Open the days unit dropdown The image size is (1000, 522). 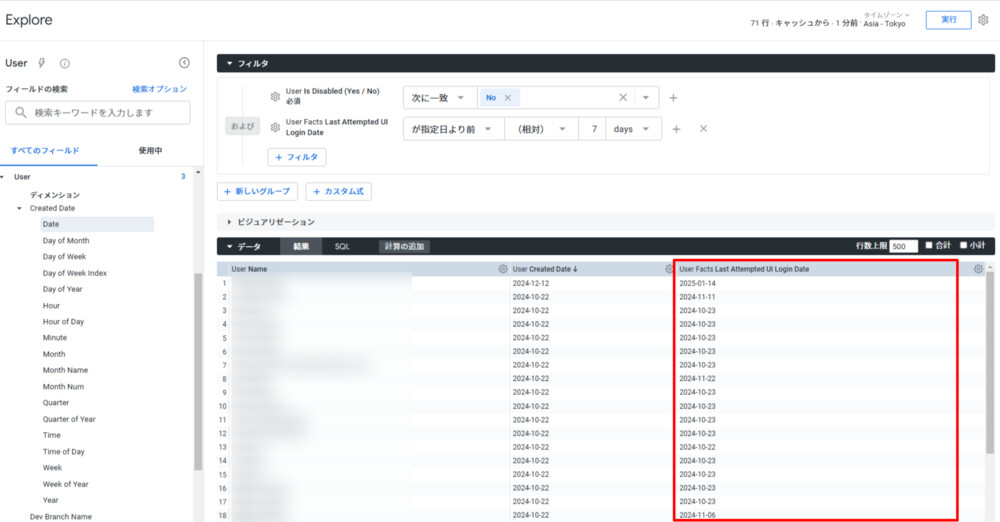click(x=634, y=129)
